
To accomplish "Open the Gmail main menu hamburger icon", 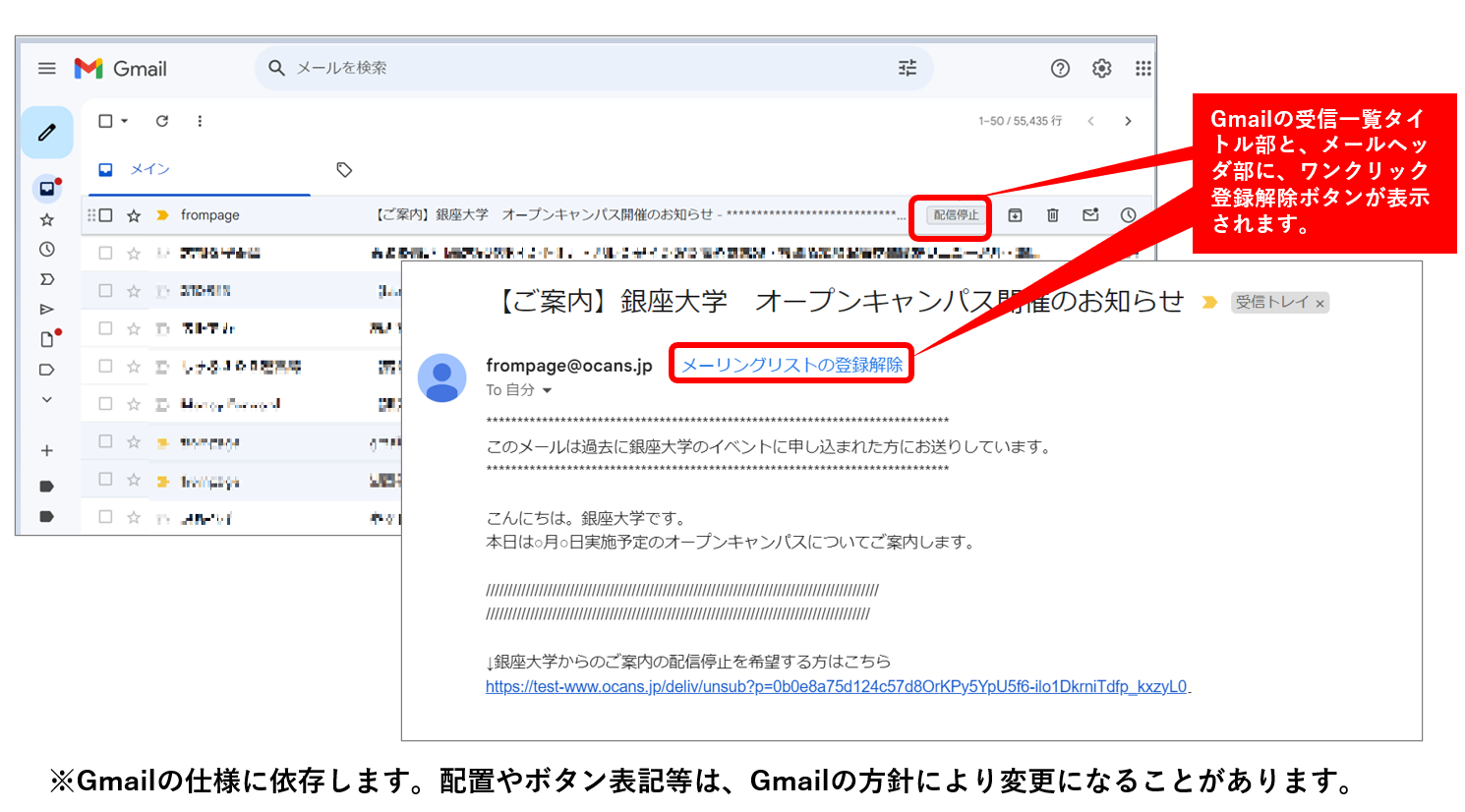I will point(46,68).
